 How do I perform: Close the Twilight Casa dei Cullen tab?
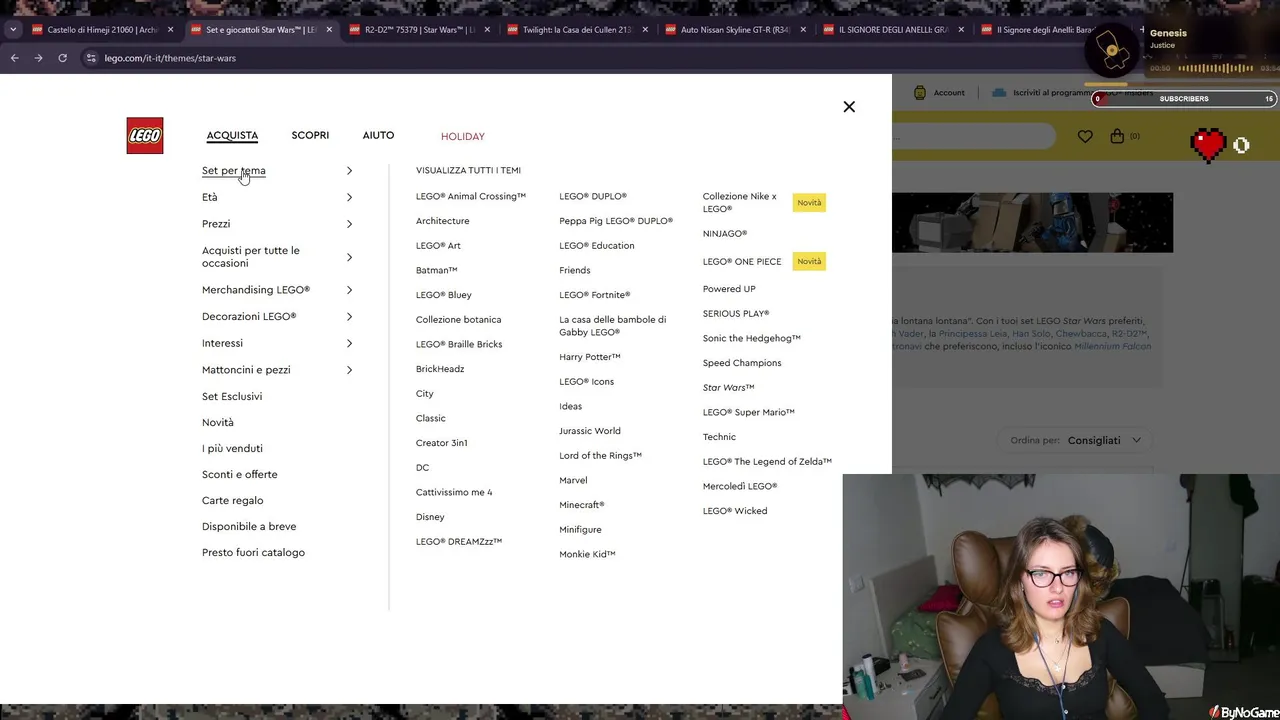[x=646, y=30]
